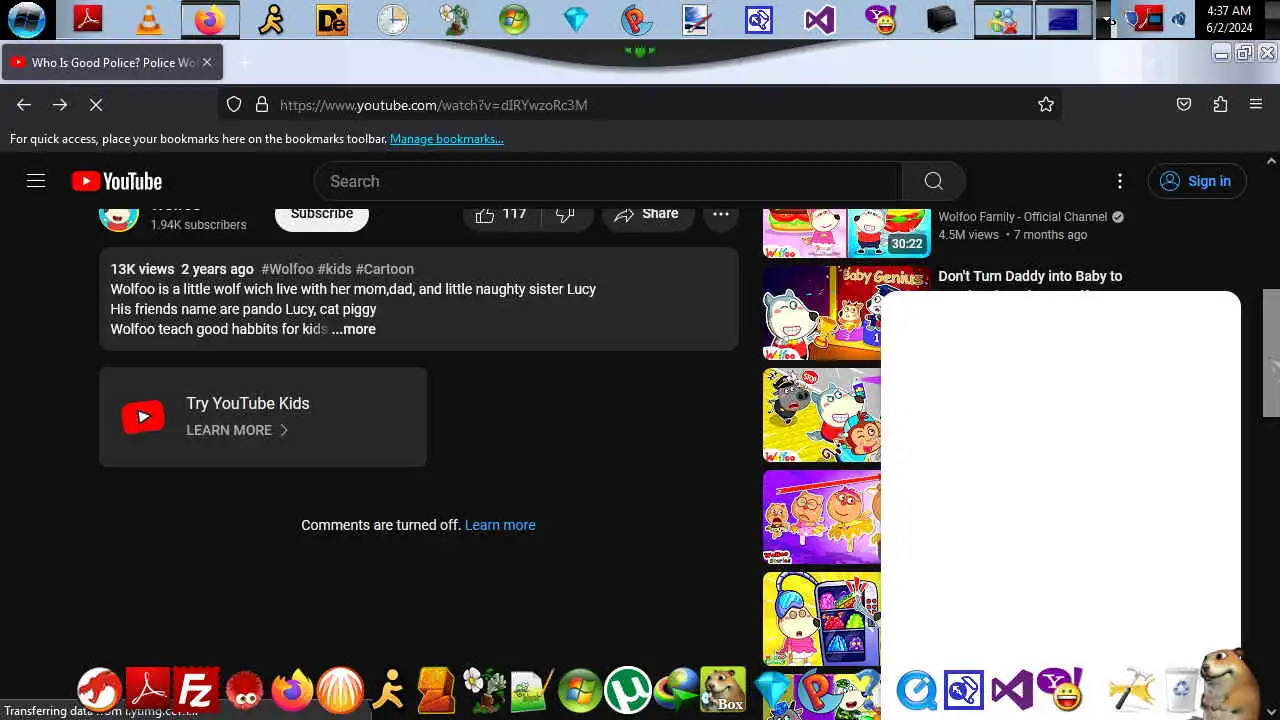Go forward in Firefox

[60, 105]
